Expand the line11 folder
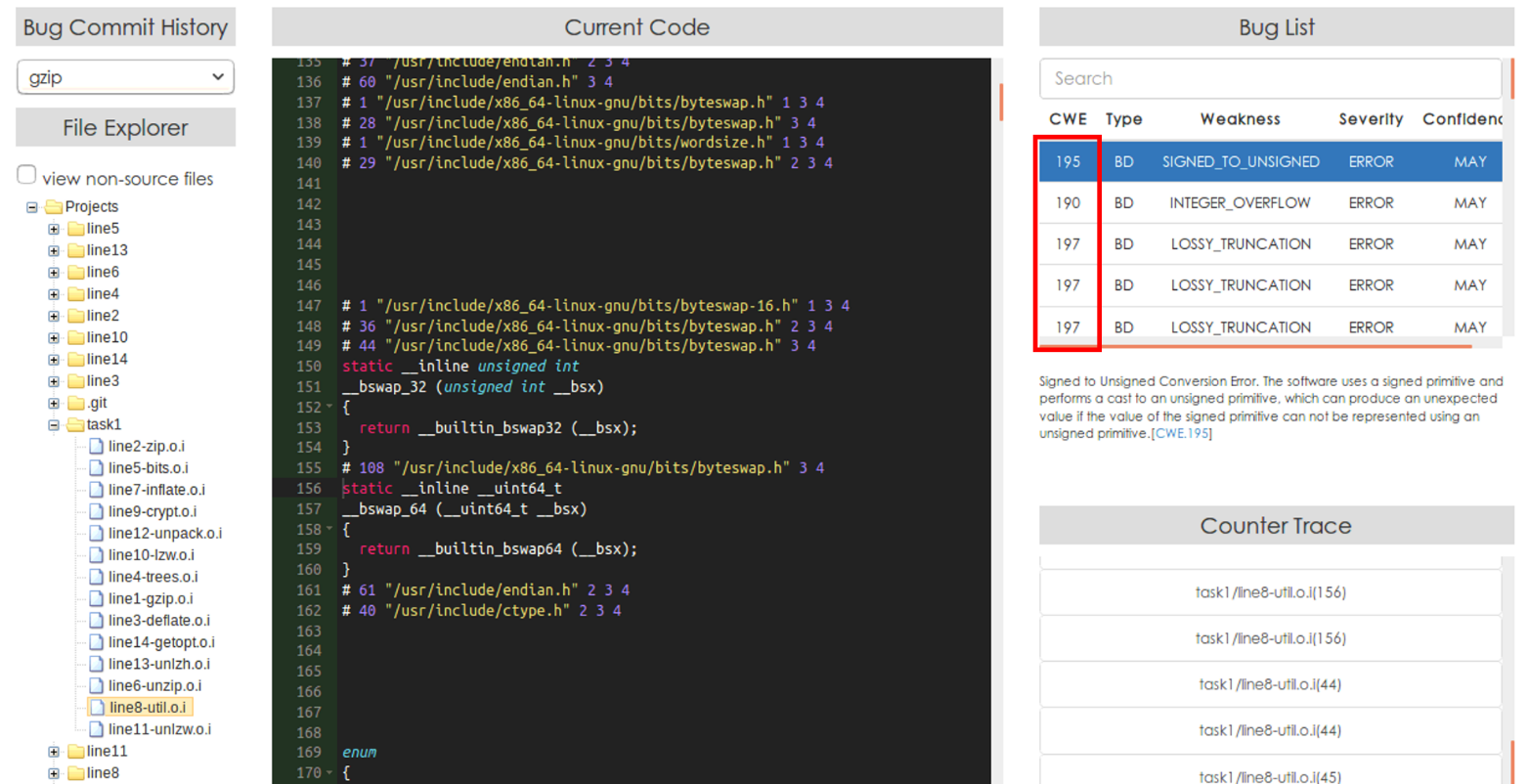The width and height of the screenshot is (1529, 784). [54, 752]
